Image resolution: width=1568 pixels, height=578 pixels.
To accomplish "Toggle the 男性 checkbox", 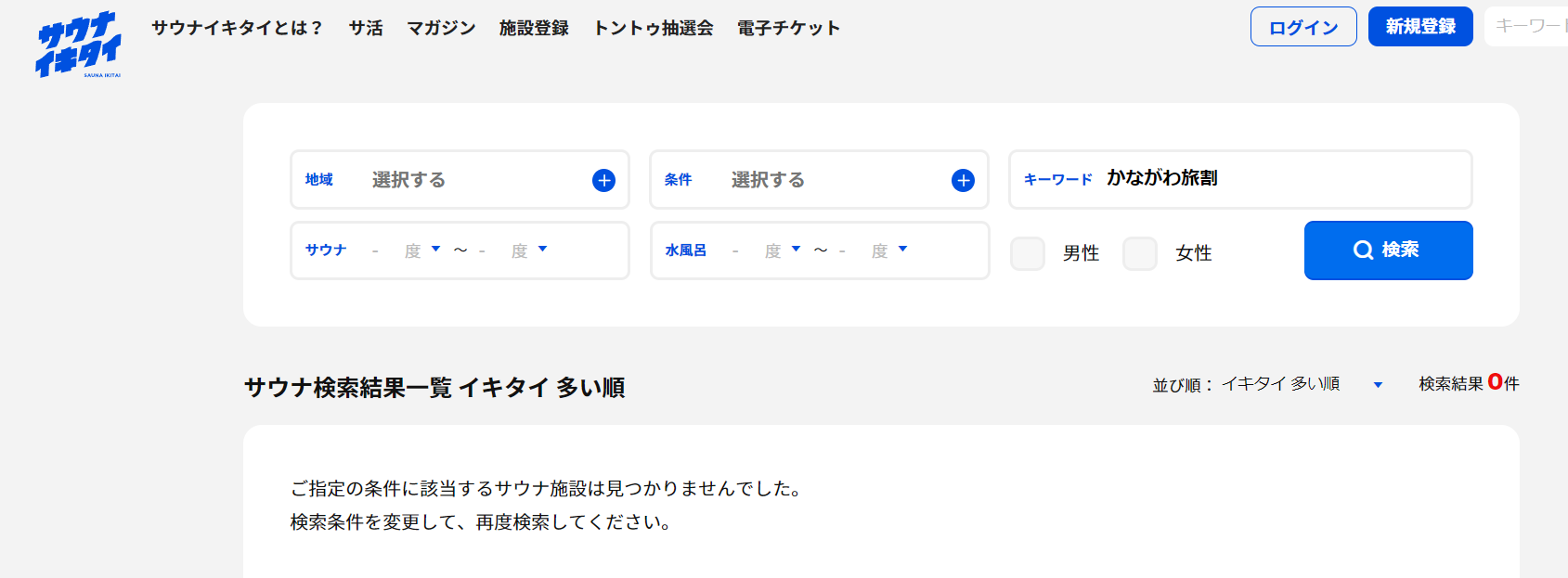I will [1028, 253].
